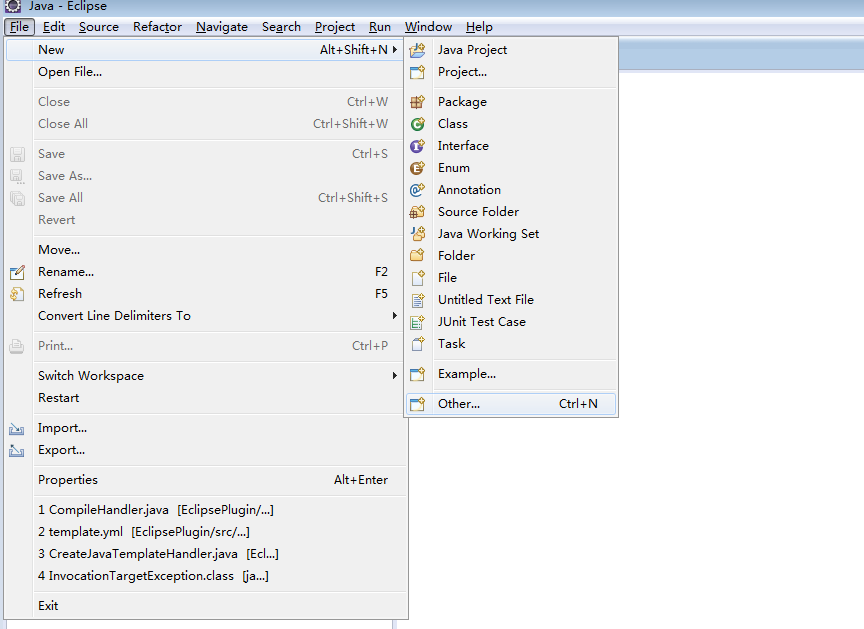Select Move... in the File menu
Screen dimensions: 864x629
[205, 250]
